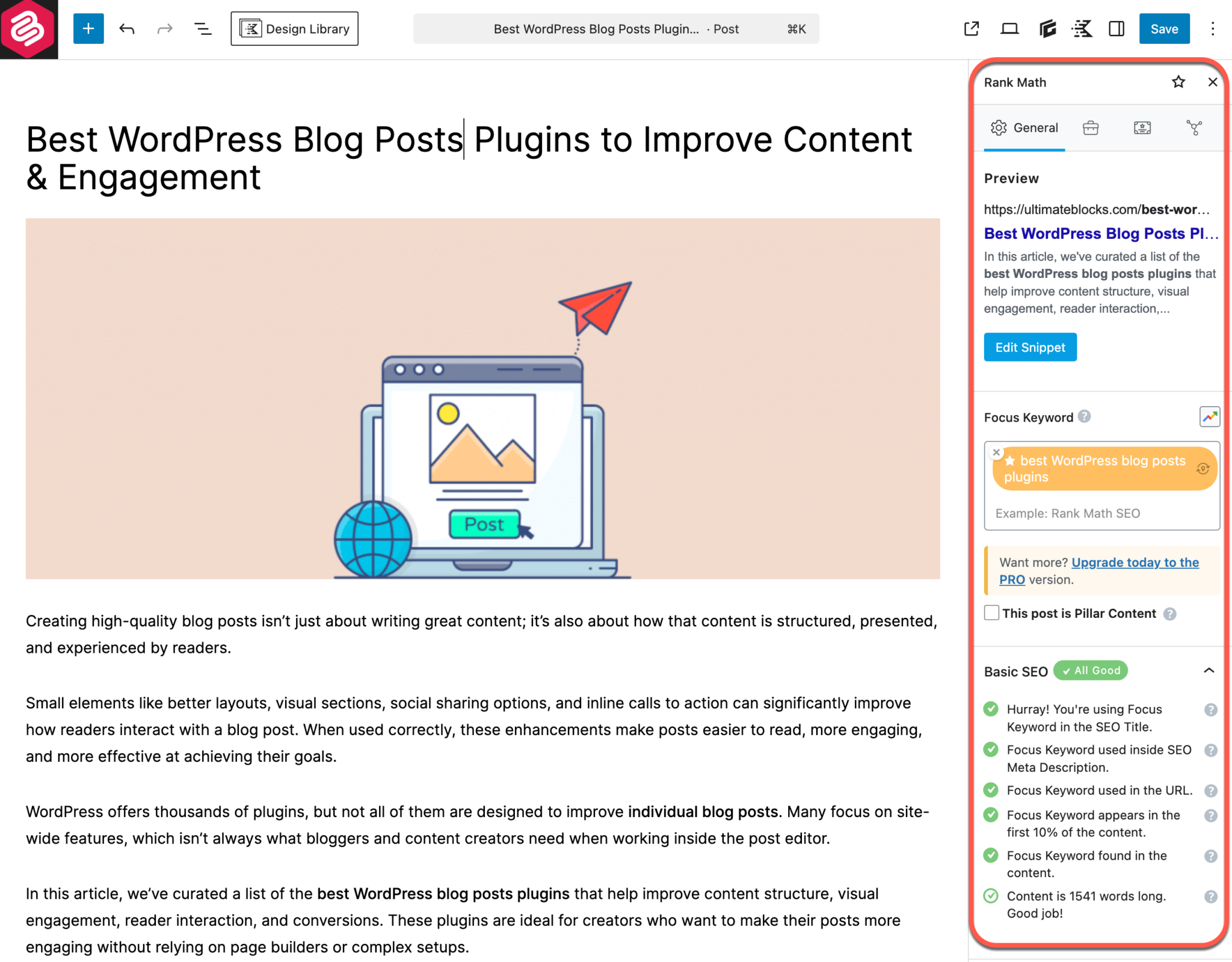The image size is (1232, 962).
Task: Open Pillar Content help icon
Action: point(1169,614)
